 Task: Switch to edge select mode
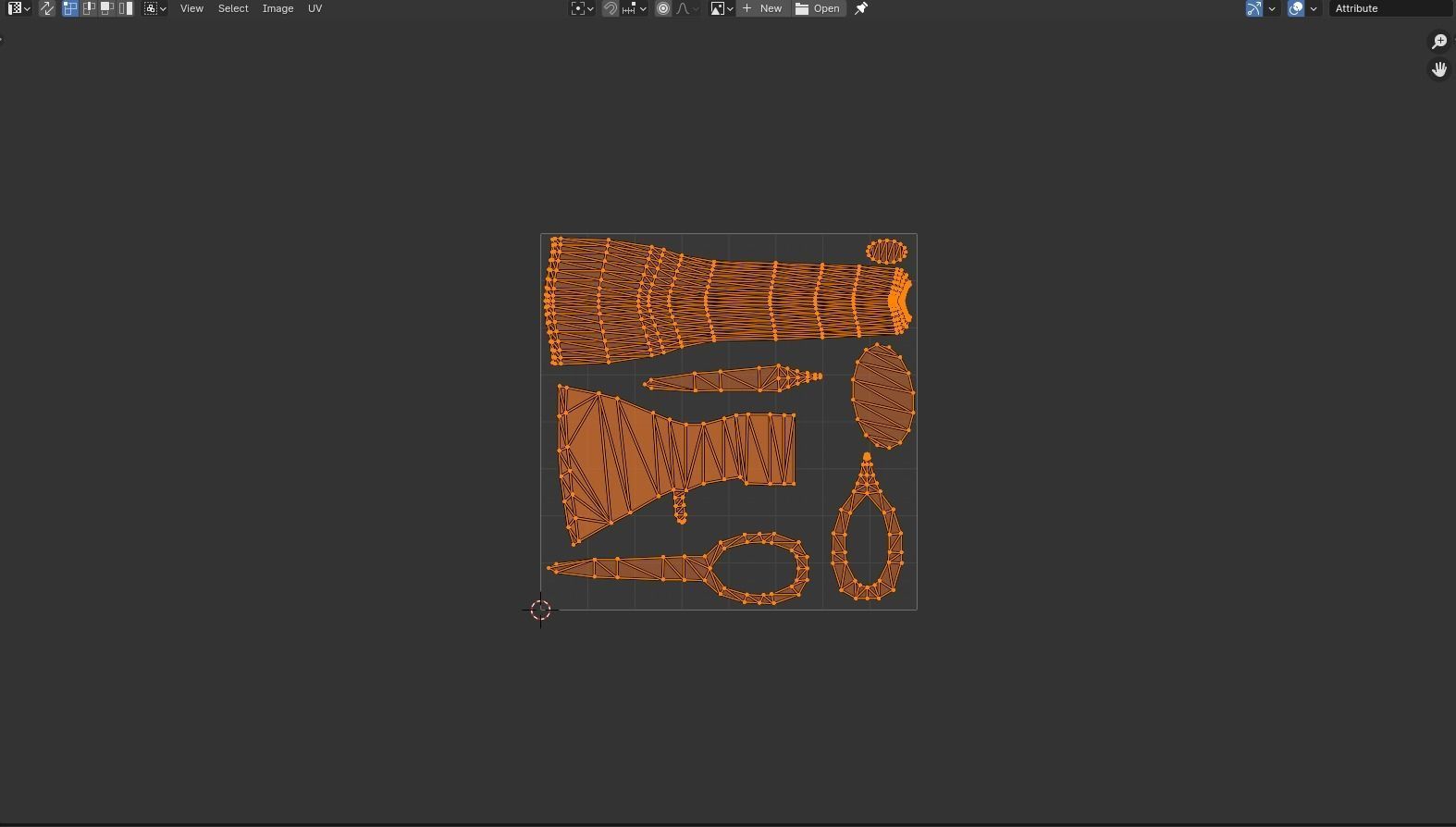tap(89, 8)
